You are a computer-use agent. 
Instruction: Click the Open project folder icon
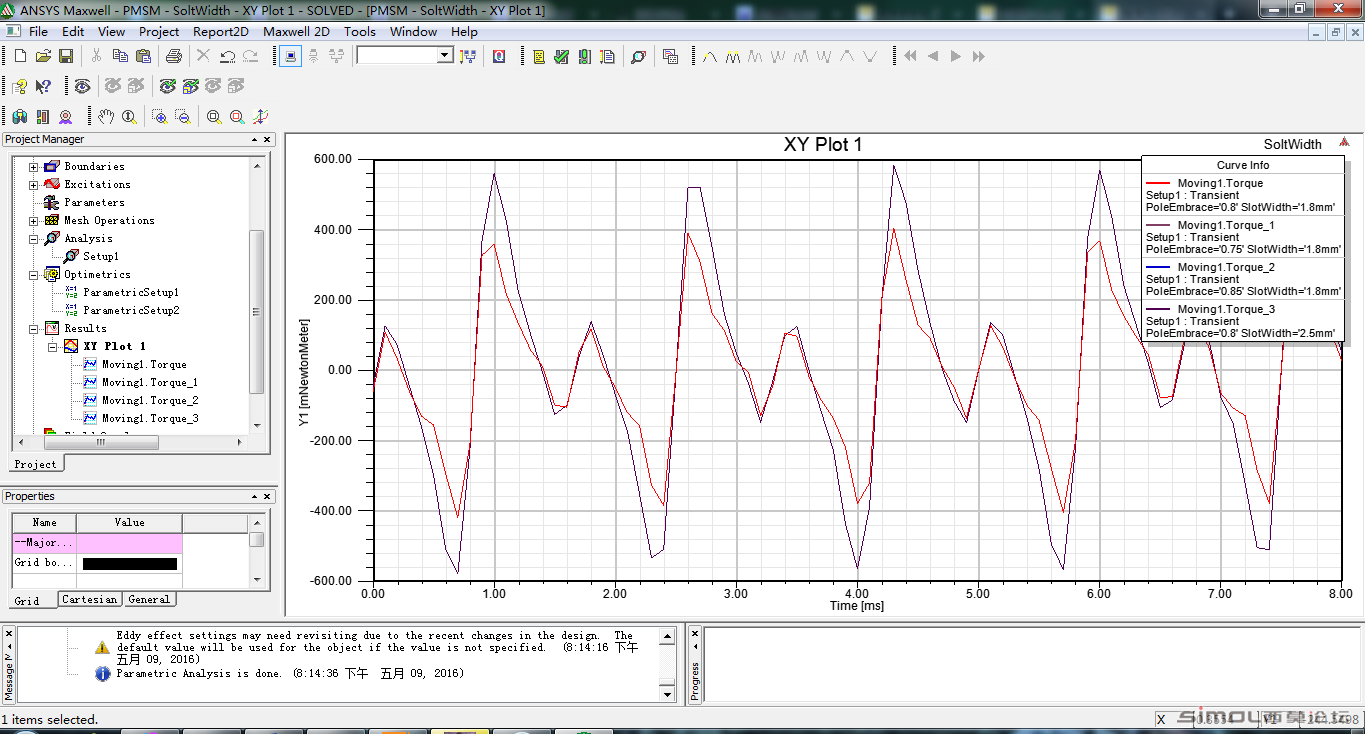43,56
